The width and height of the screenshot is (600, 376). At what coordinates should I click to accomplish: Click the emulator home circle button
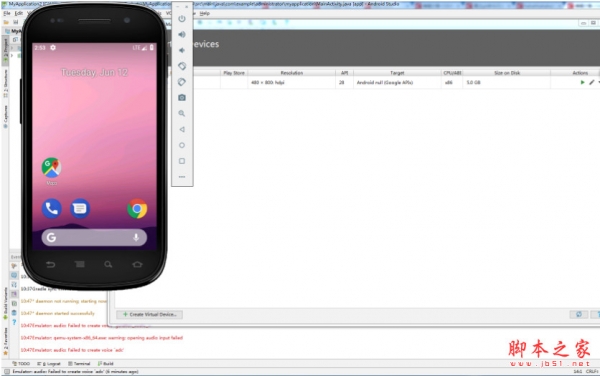[182, 145]
